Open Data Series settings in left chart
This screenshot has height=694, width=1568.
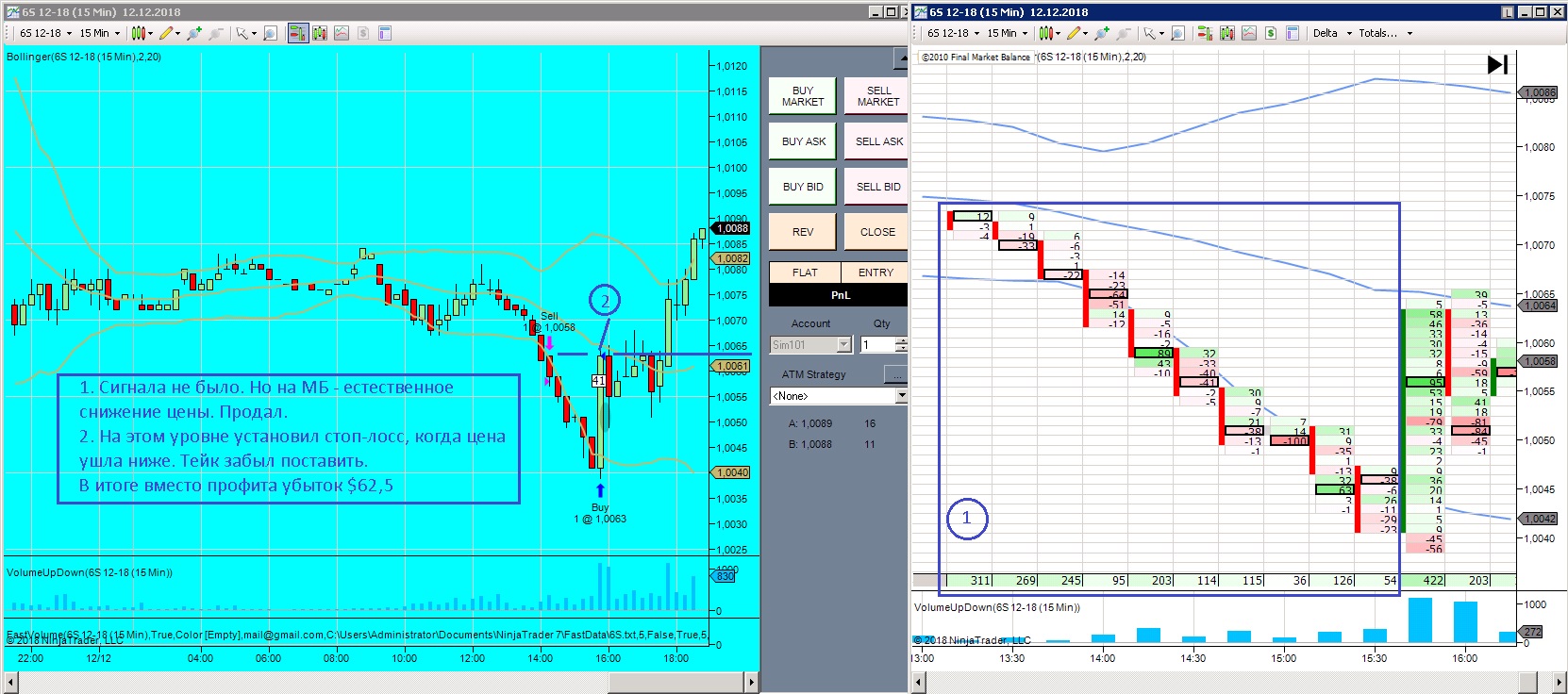pos(320,33)
